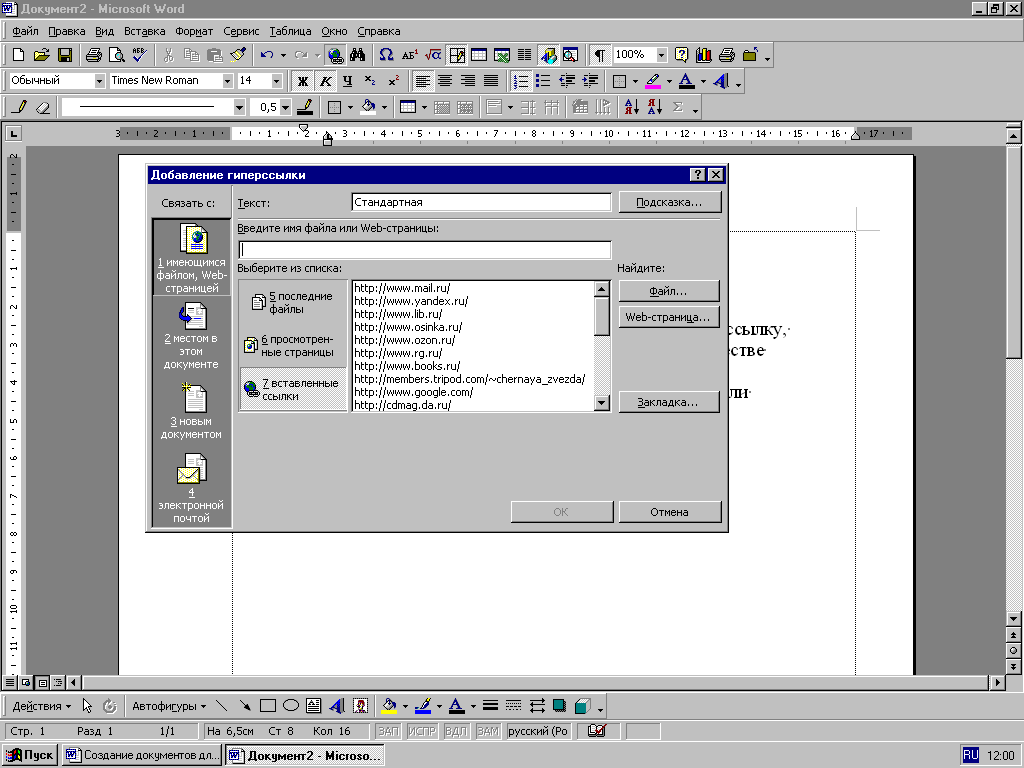Click the Sort ascending icon
This screenshot has height=768, width=1024.
(632, 107)
